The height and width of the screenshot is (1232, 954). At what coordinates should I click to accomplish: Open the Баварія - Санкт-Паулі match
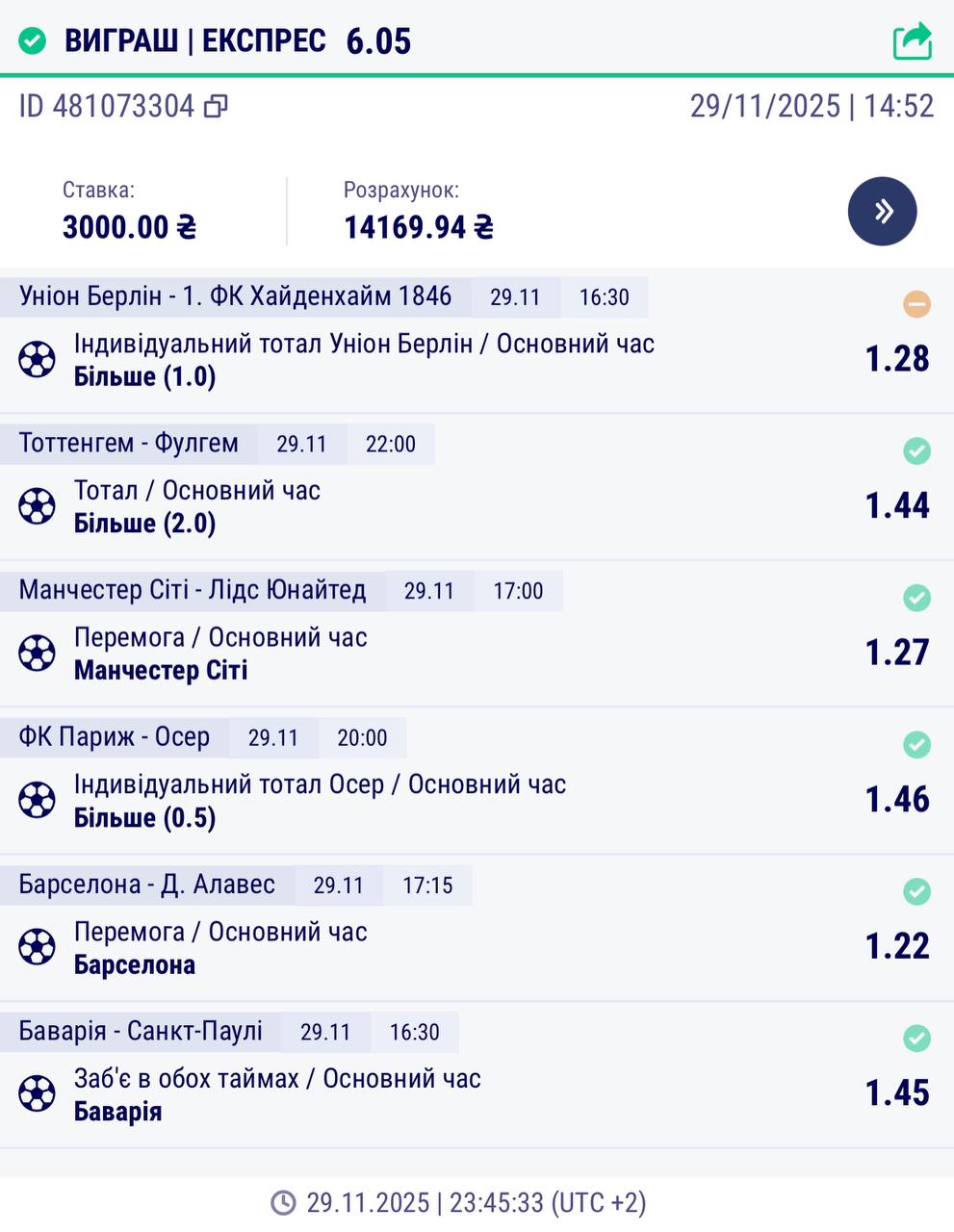[141, 1032]
